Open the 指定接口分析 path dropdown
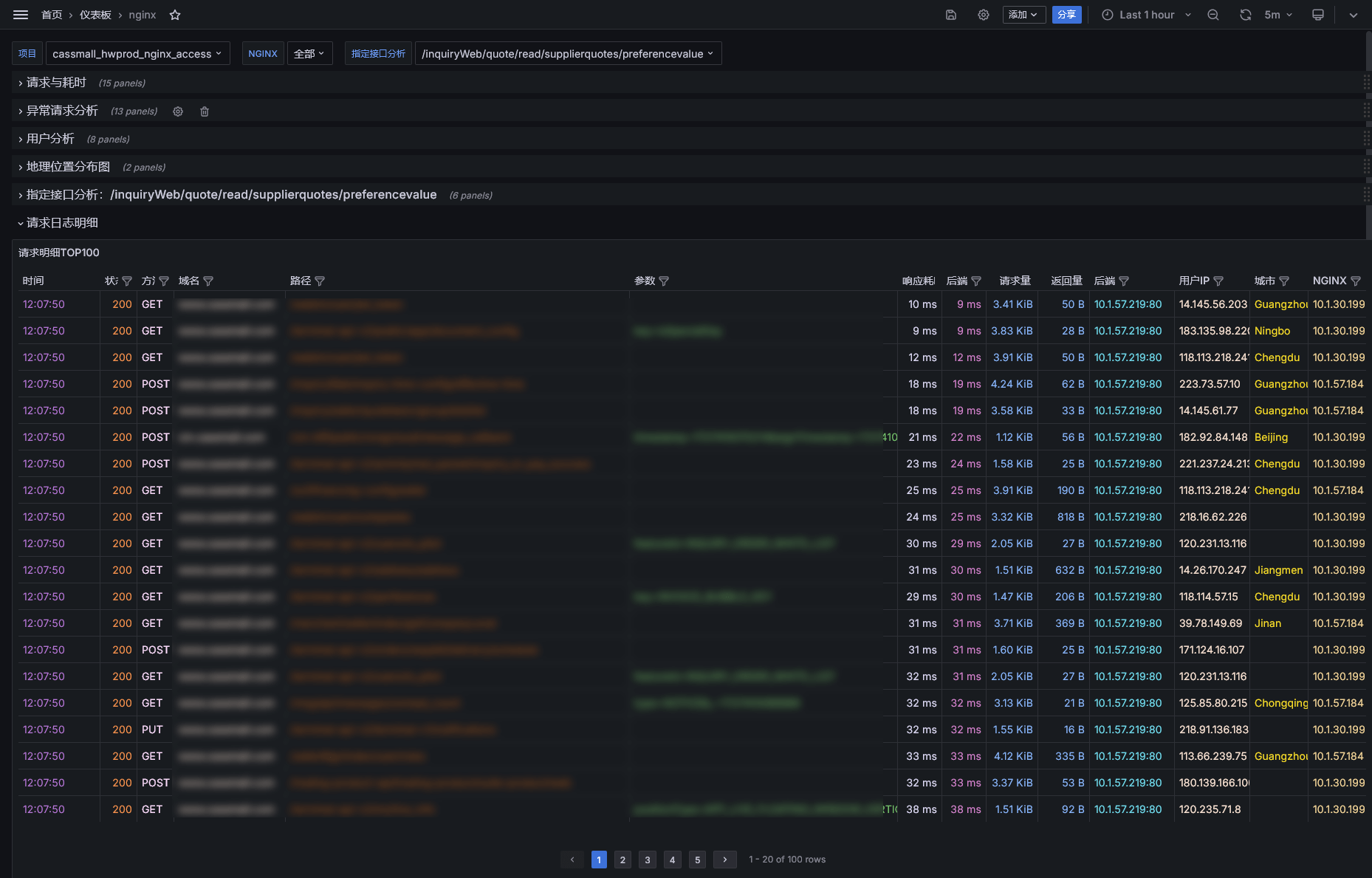 [x=568, y=54]
